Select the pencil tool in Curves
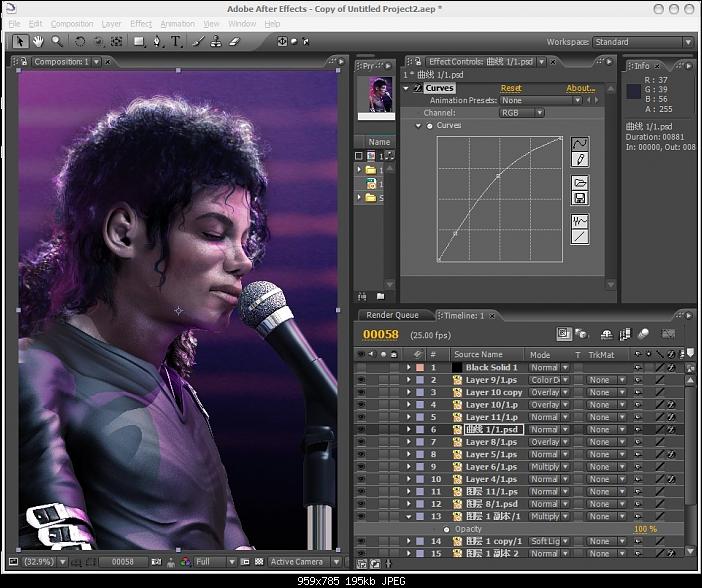702x588 pixels. [580, 159]
